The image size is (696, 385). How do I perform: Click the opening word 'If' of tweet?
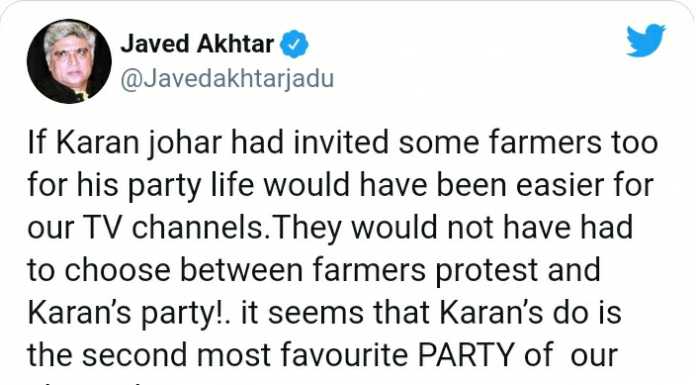pyautogui.click(x=37, y=143)
